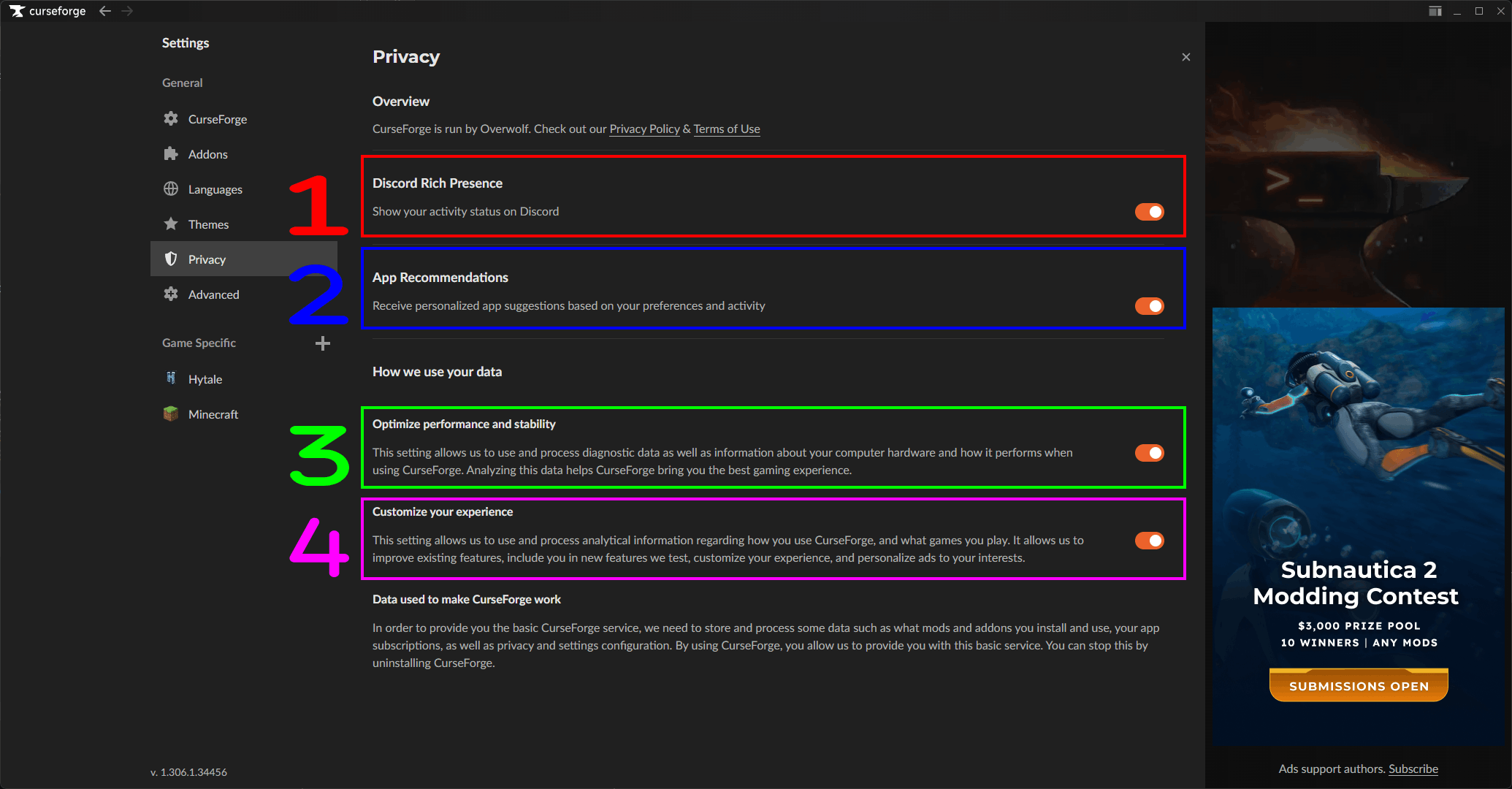Image resolution: width=1512 pixels, height=789 pixels.
Task: Click the Languages globe icon
Action: click(171, 188)
